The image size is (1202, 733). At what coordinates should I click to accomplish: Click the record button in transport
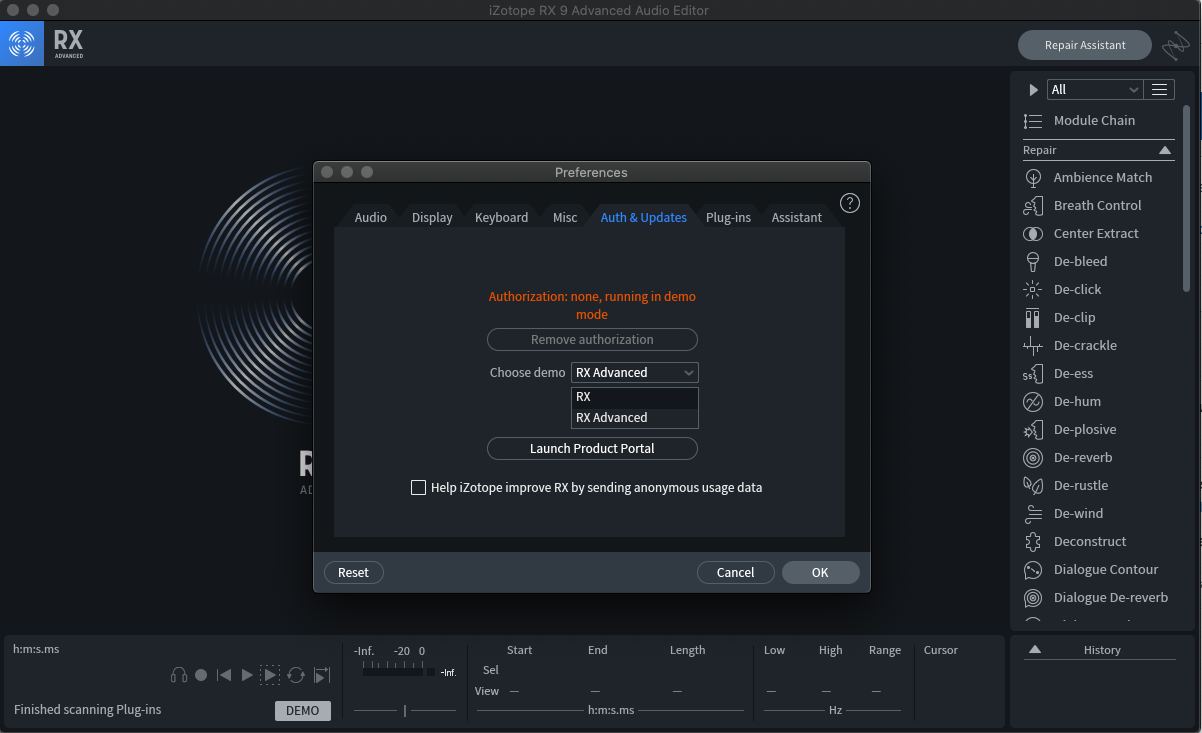tap(201, 675)
